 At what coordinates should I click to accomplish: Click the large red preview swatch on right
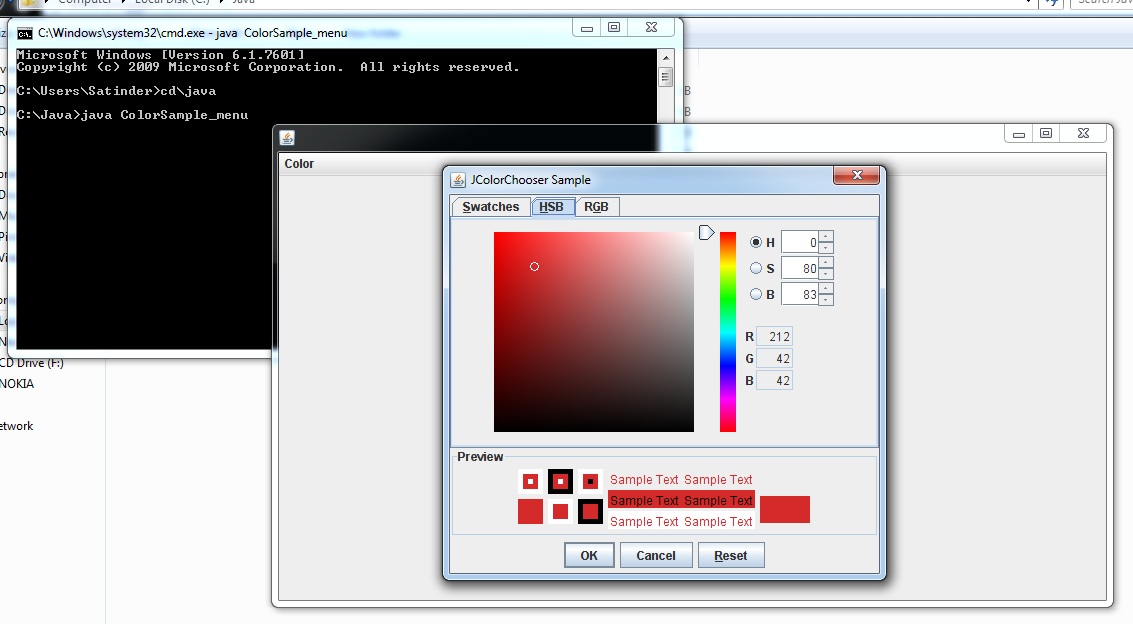(785, 509)
